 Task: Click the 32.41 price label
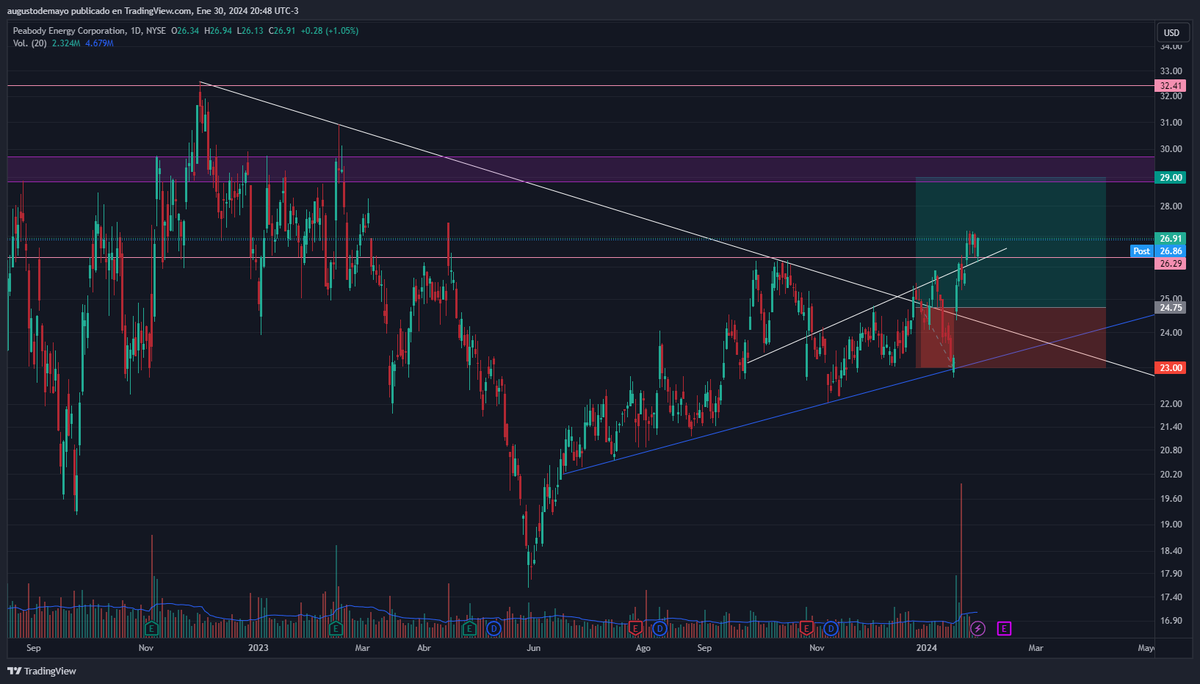pyautogui.click(x=1171, y=86)
